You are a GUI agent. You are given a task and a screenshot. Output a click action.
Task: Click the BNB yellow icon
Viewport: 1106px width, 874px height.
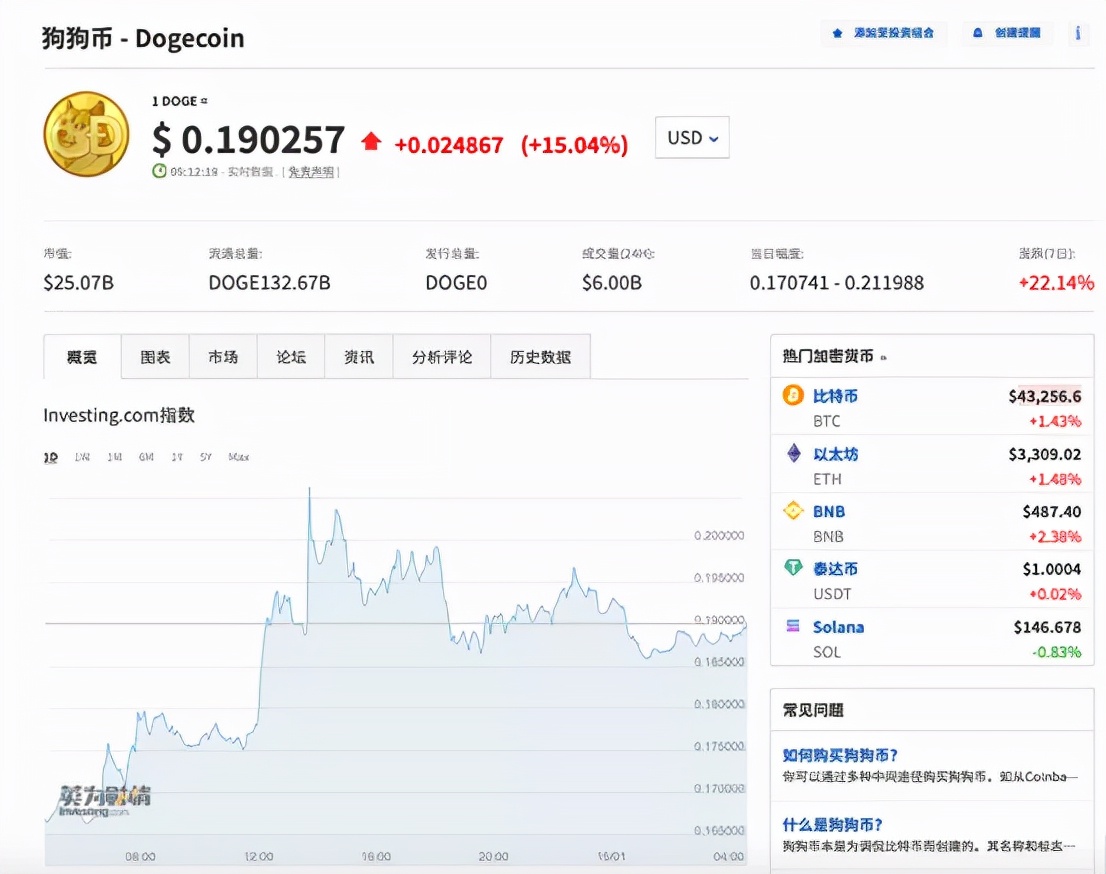coord(792,511)
